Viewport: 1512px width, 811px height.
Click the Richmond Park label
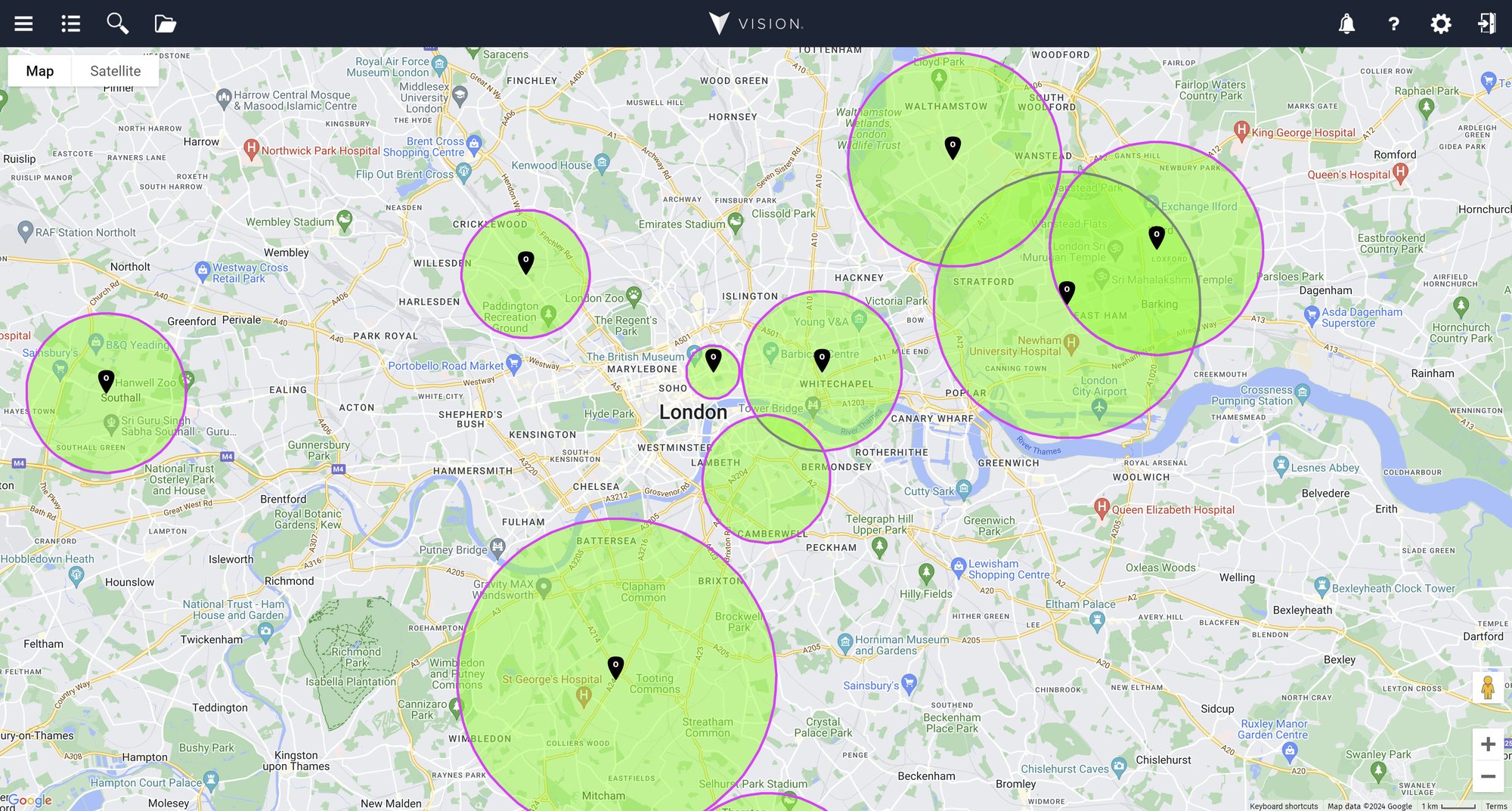(357, 657)
